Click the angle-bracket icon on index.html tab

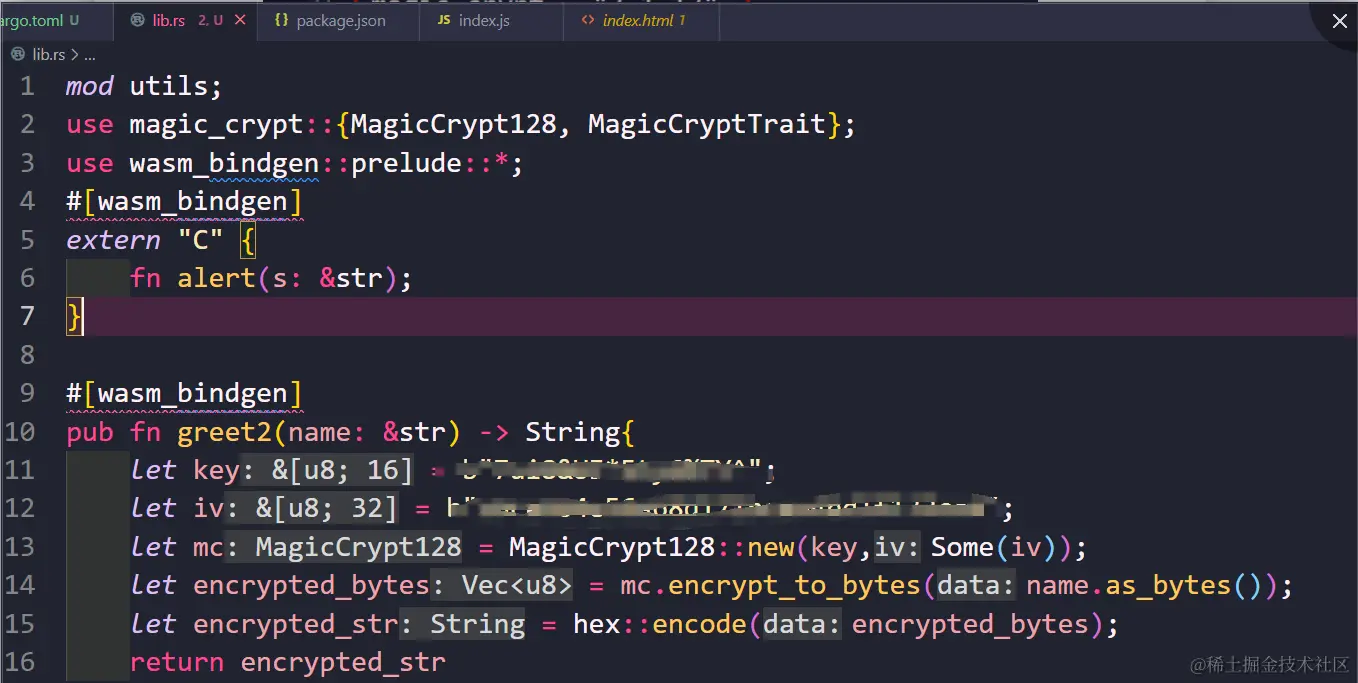coord(587,20)
